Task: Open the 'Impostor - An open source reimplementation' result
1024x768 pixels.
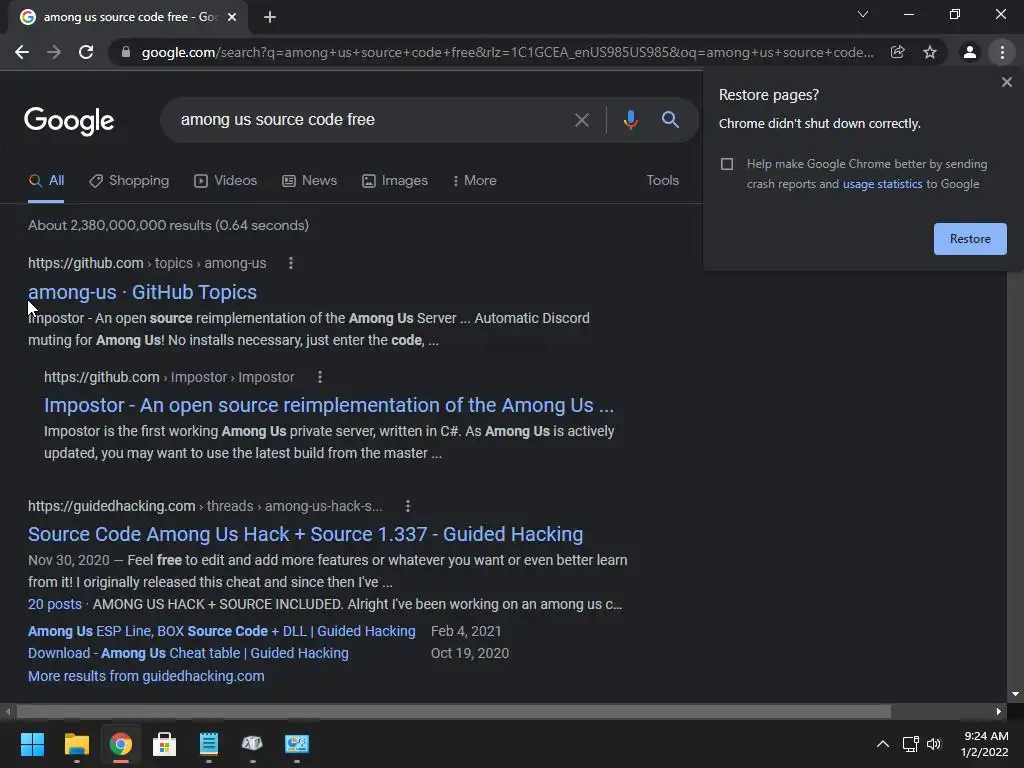Action: pos(329,406)
